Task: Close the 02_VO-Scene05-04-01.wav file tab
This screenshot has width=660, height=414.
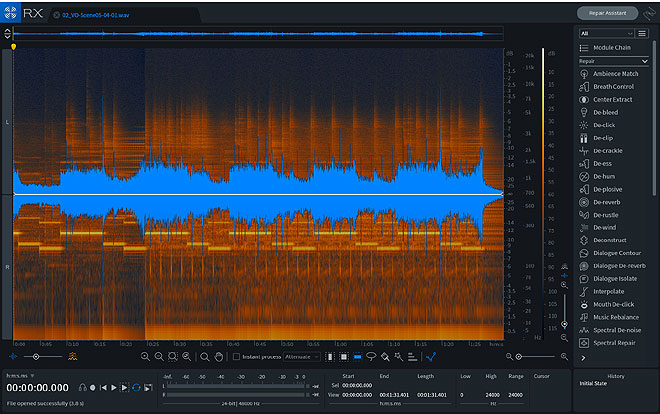Action: (56, 15)
